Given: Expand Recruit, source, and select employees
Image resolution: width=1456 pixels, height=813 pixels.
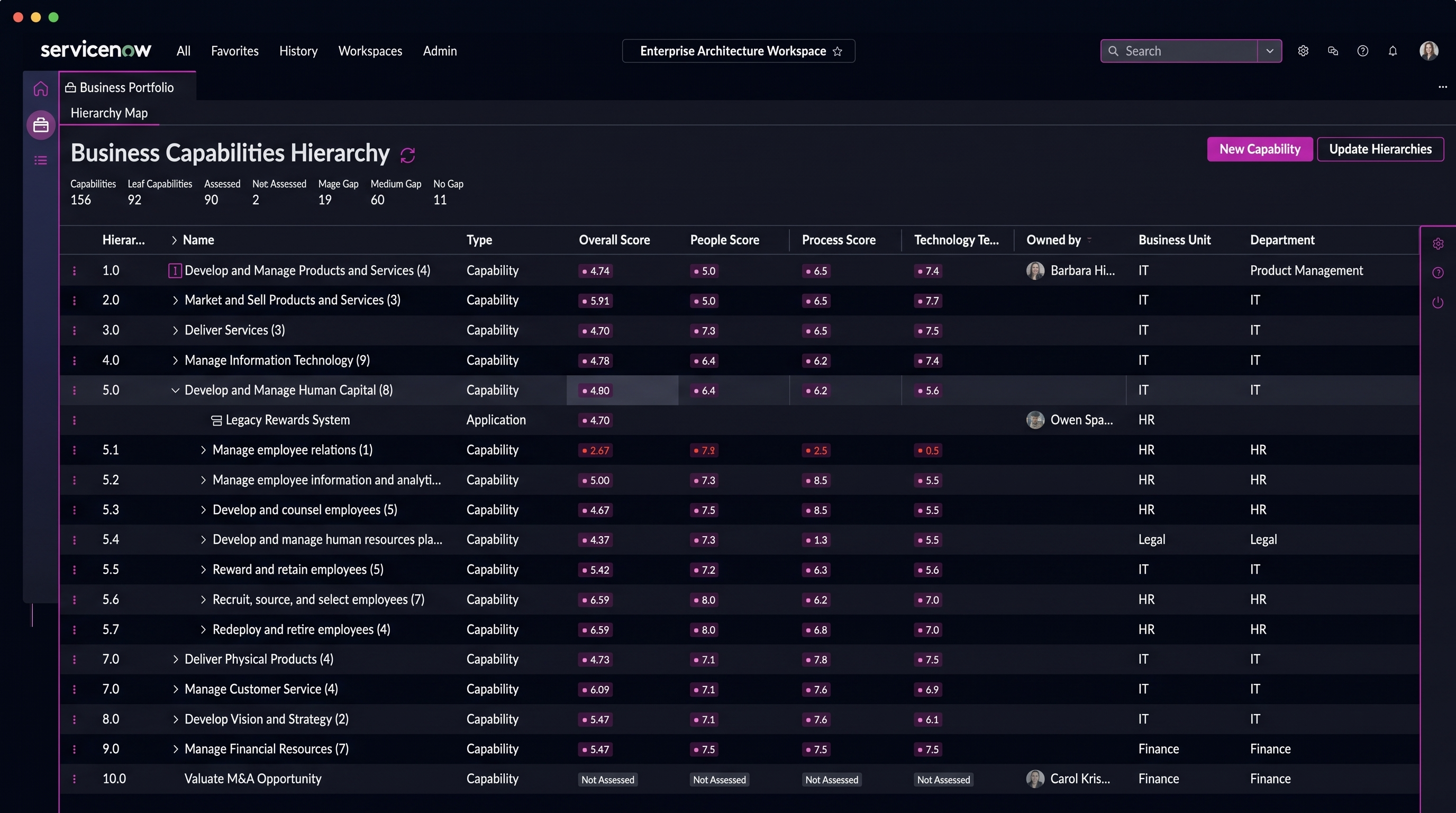Looking at the screenshot, I should [x=203, y=600].
